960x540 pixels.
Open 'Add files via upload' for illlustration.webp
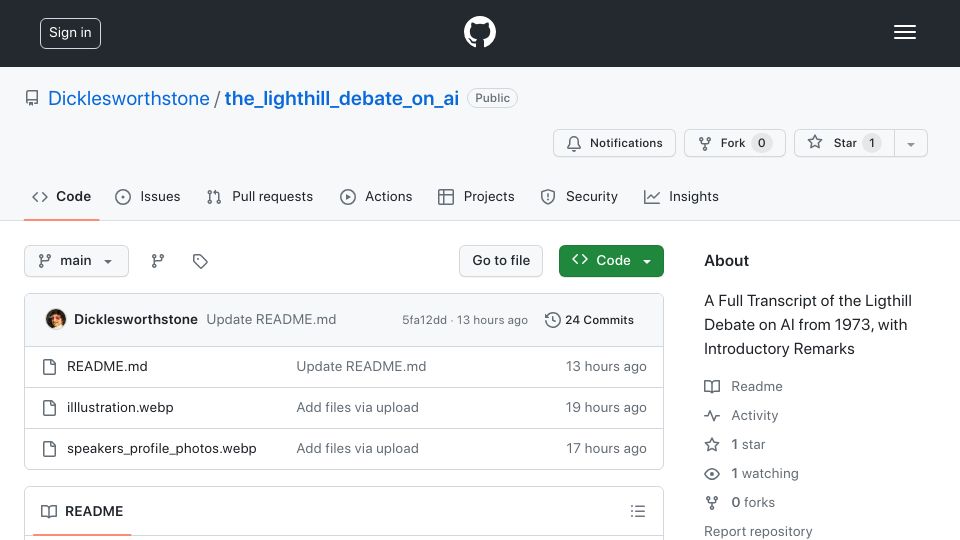[358, 407]
